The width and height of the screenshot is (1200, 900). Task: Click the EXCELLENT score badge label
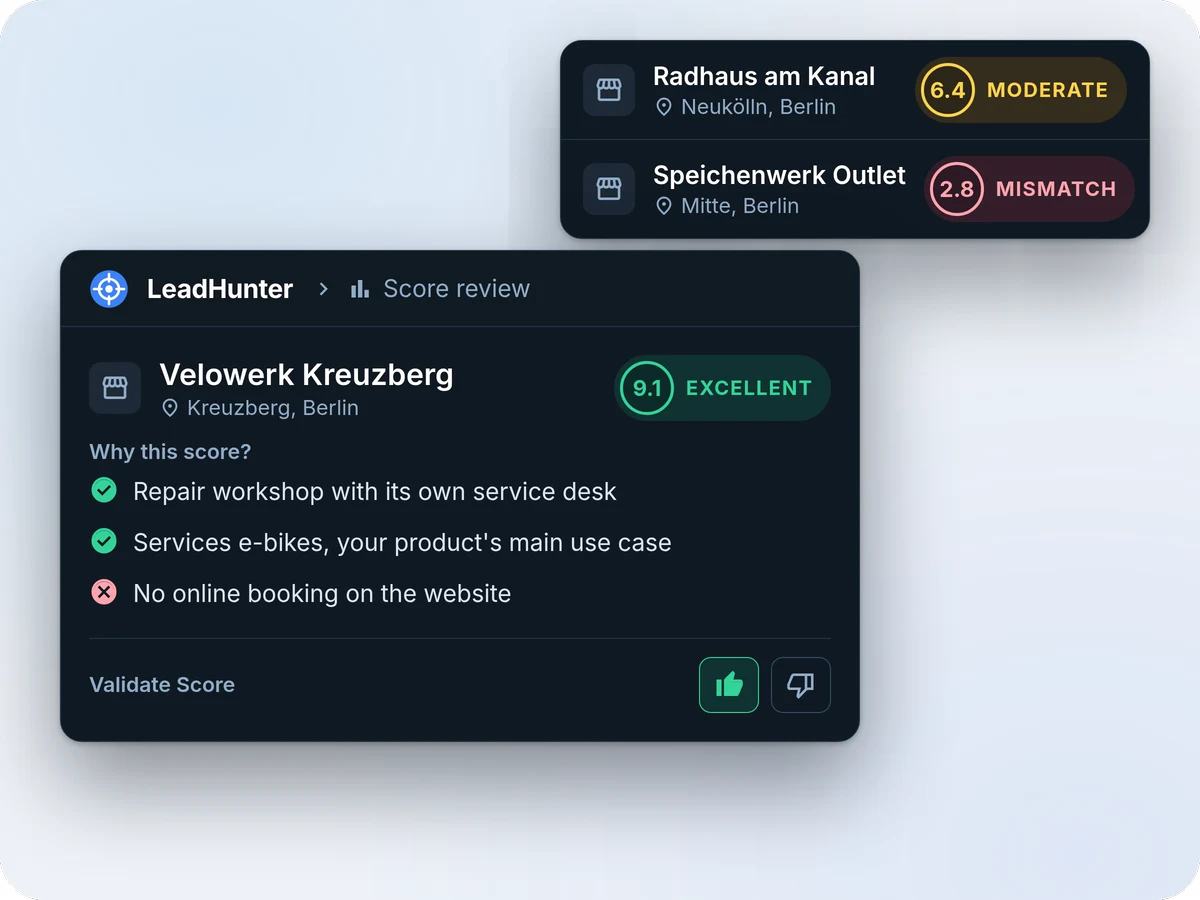pyautogui.click(x=749, y=388)
